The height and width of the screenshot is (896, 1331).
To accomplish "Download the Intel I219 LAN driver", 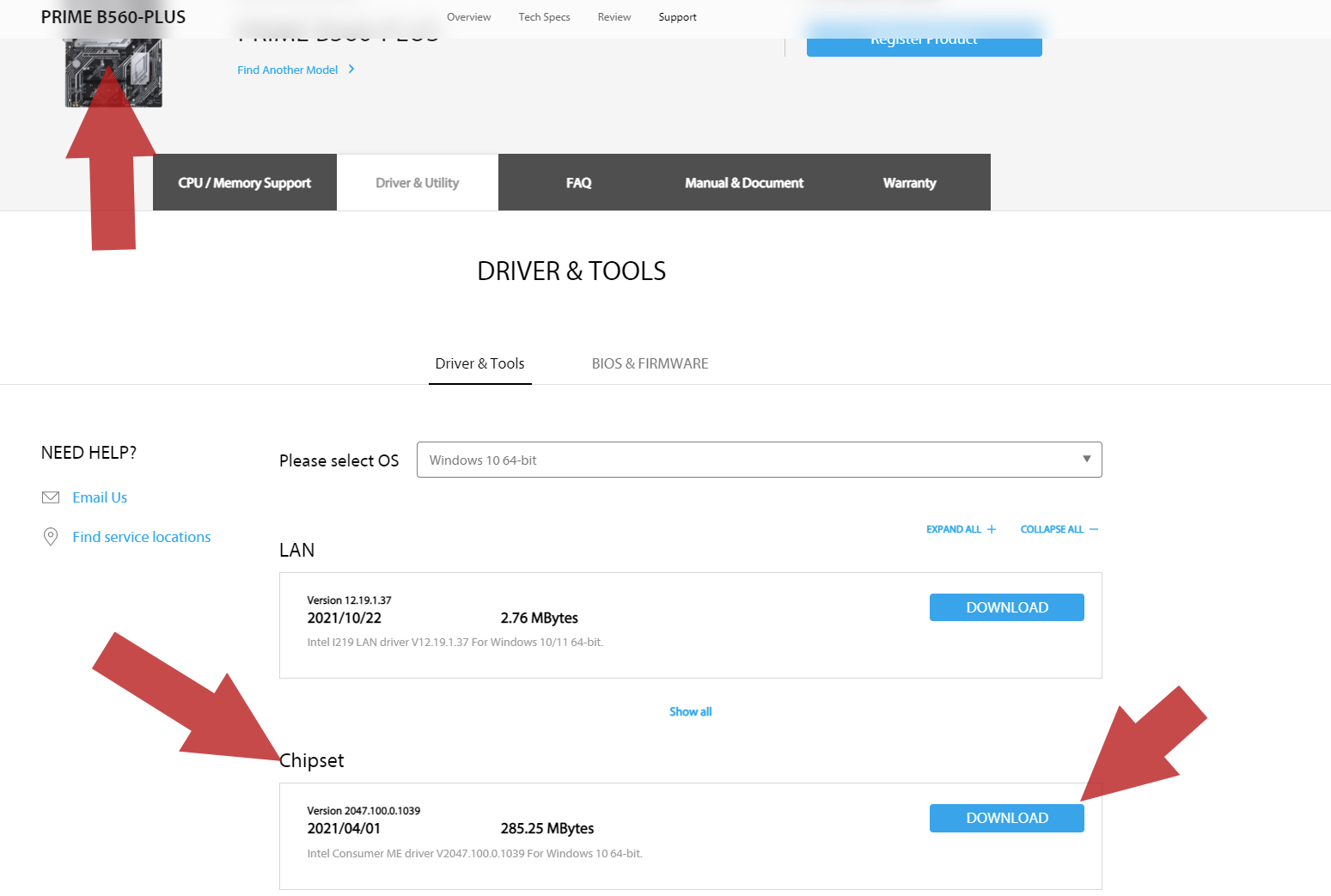I will tap(1007, 607).
